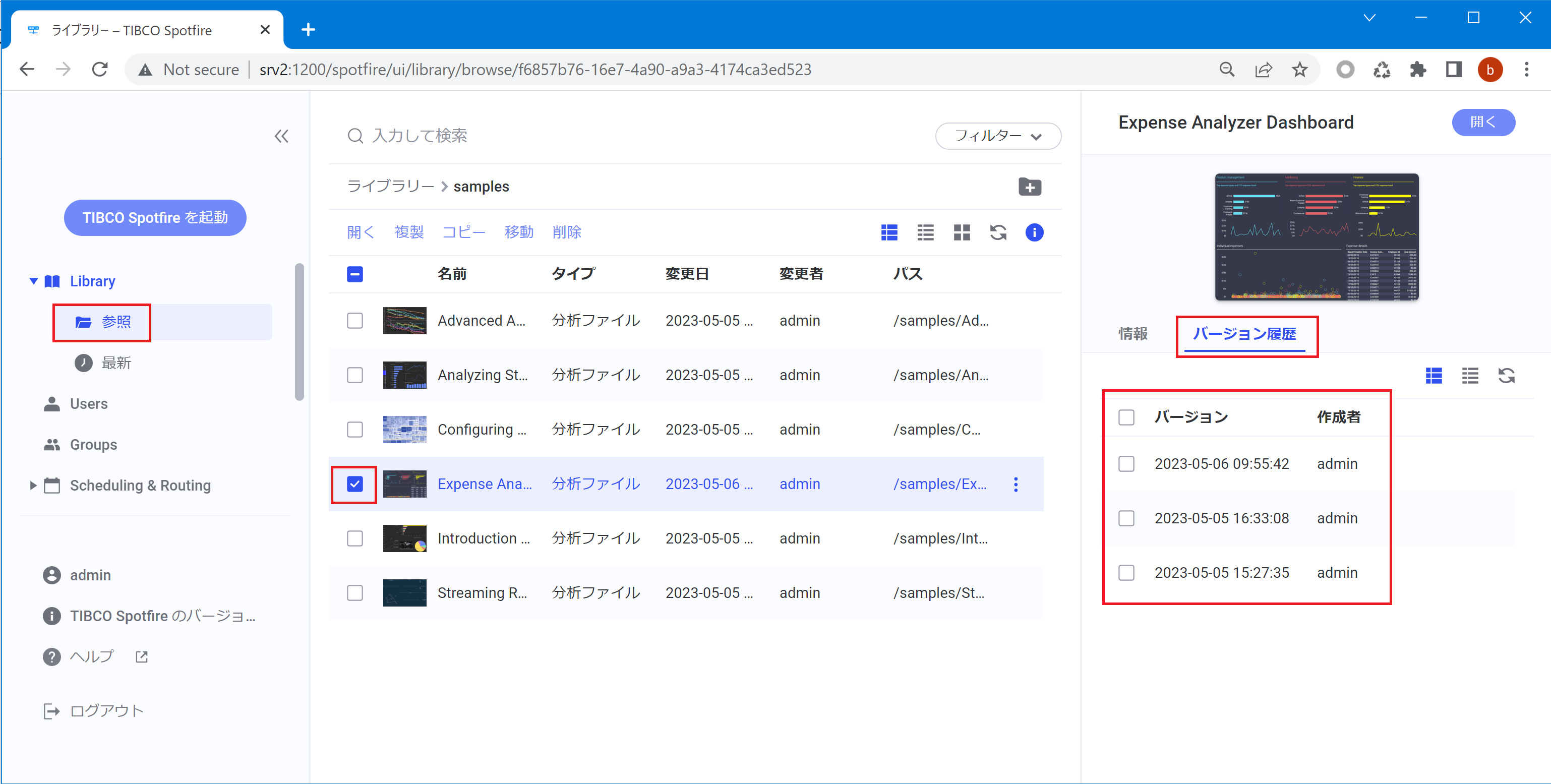Viewport: 1551px width, 784px height.
Task: Click TIBCO Spotfire を起動 button
Action: tap(155, 217)
